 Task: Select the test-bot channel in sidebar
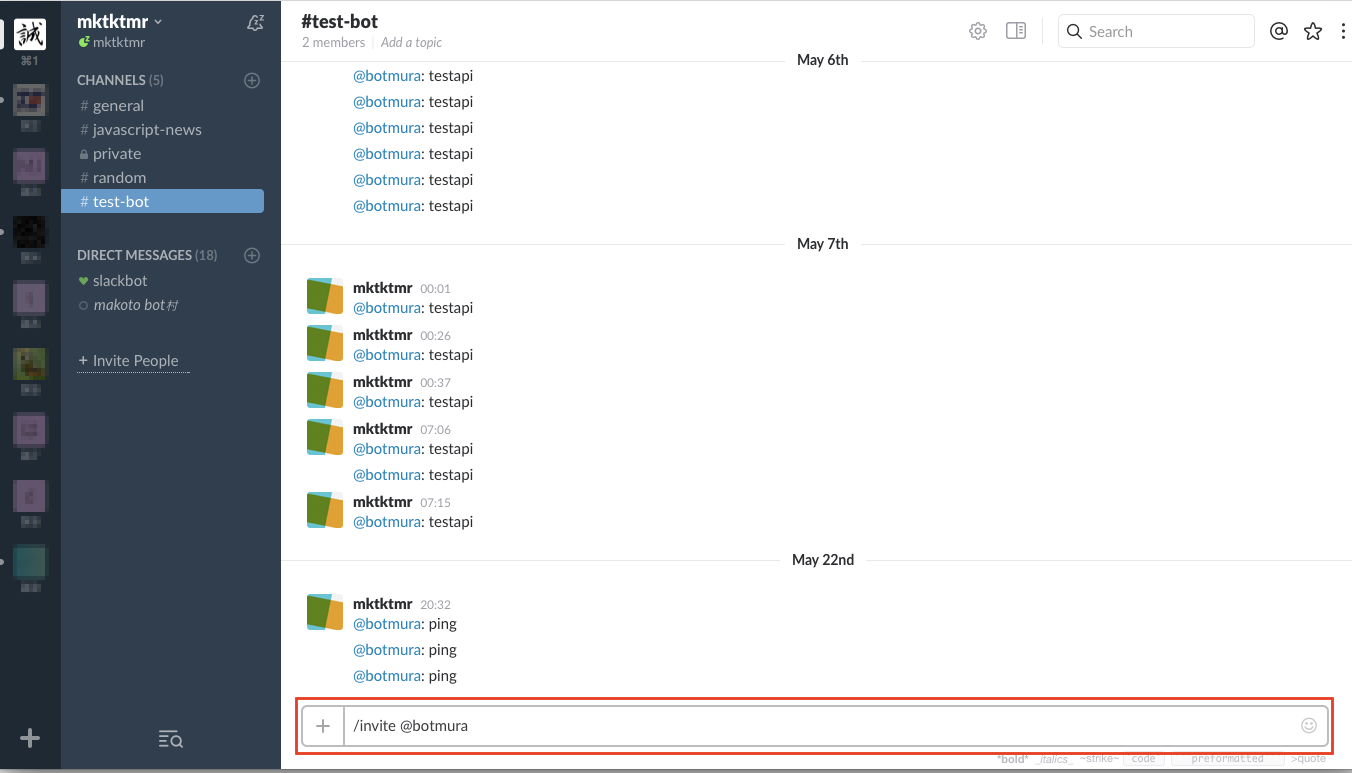(x=162, y=201)
